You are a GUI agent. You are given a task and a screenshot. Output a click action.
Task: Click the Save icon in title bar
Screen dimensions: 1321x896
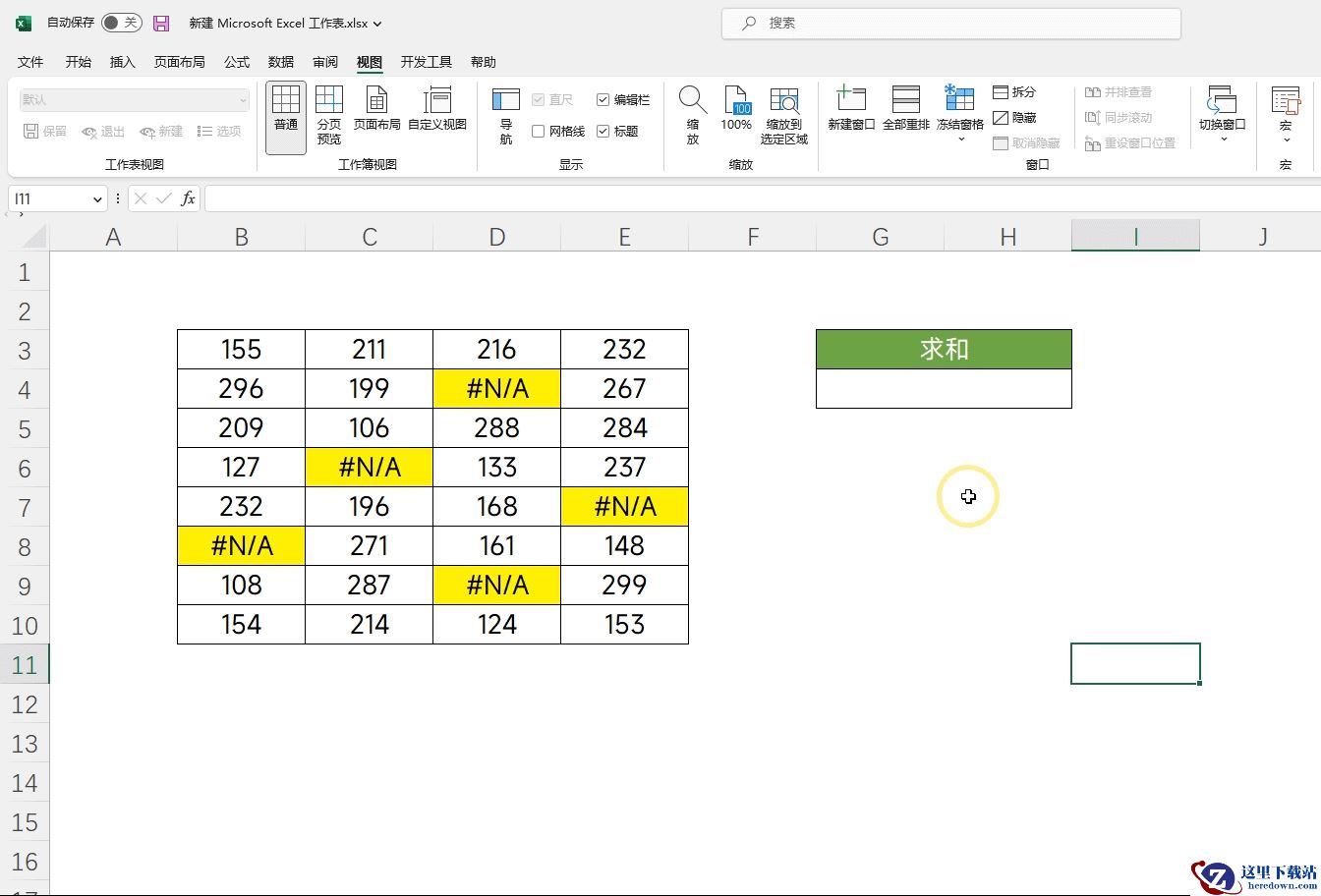pos(162,23)
